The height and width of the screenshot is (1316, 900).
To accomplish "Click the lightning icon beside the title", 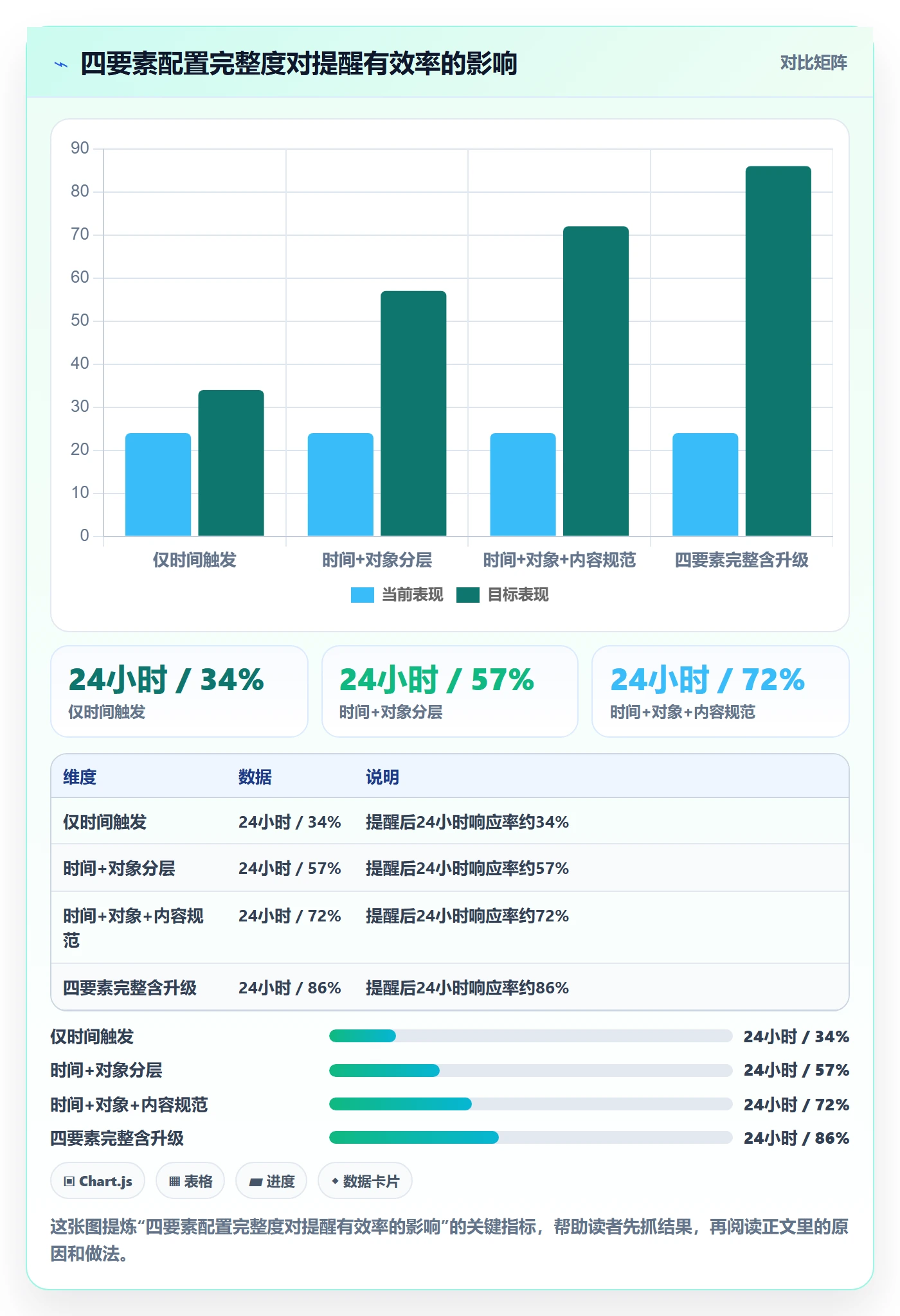I will [x=61, y=64].
